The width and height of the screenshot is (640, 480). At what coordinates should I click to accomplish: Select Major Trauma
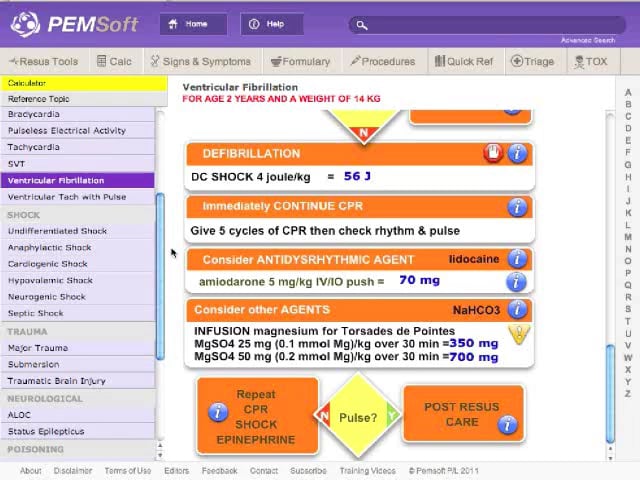(x=78, y=348)
